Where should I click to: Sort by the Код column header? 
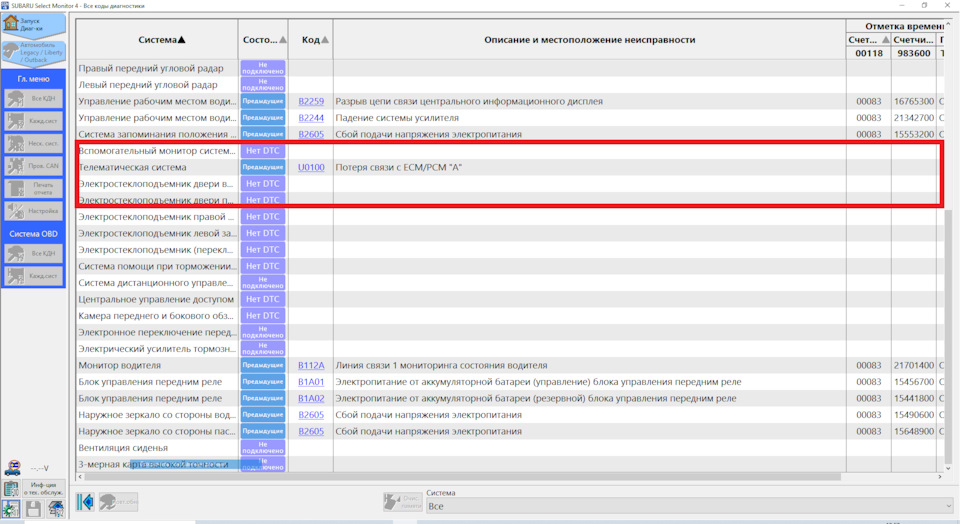pyautogui.click(x=310, y=40)
